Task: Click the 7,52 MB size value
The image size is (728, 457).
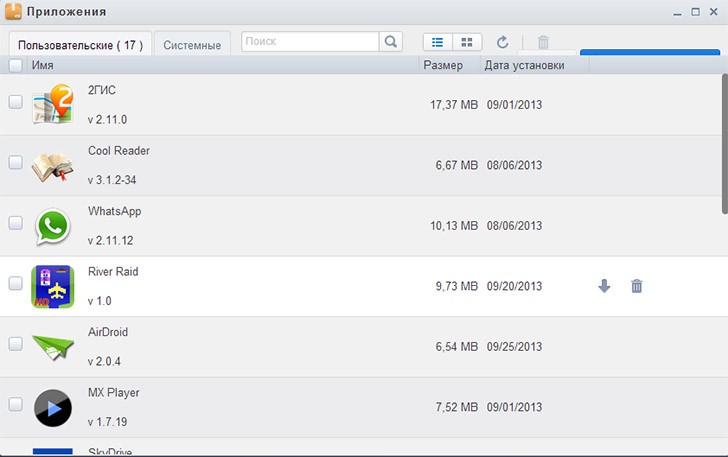Action: [456, 407]
